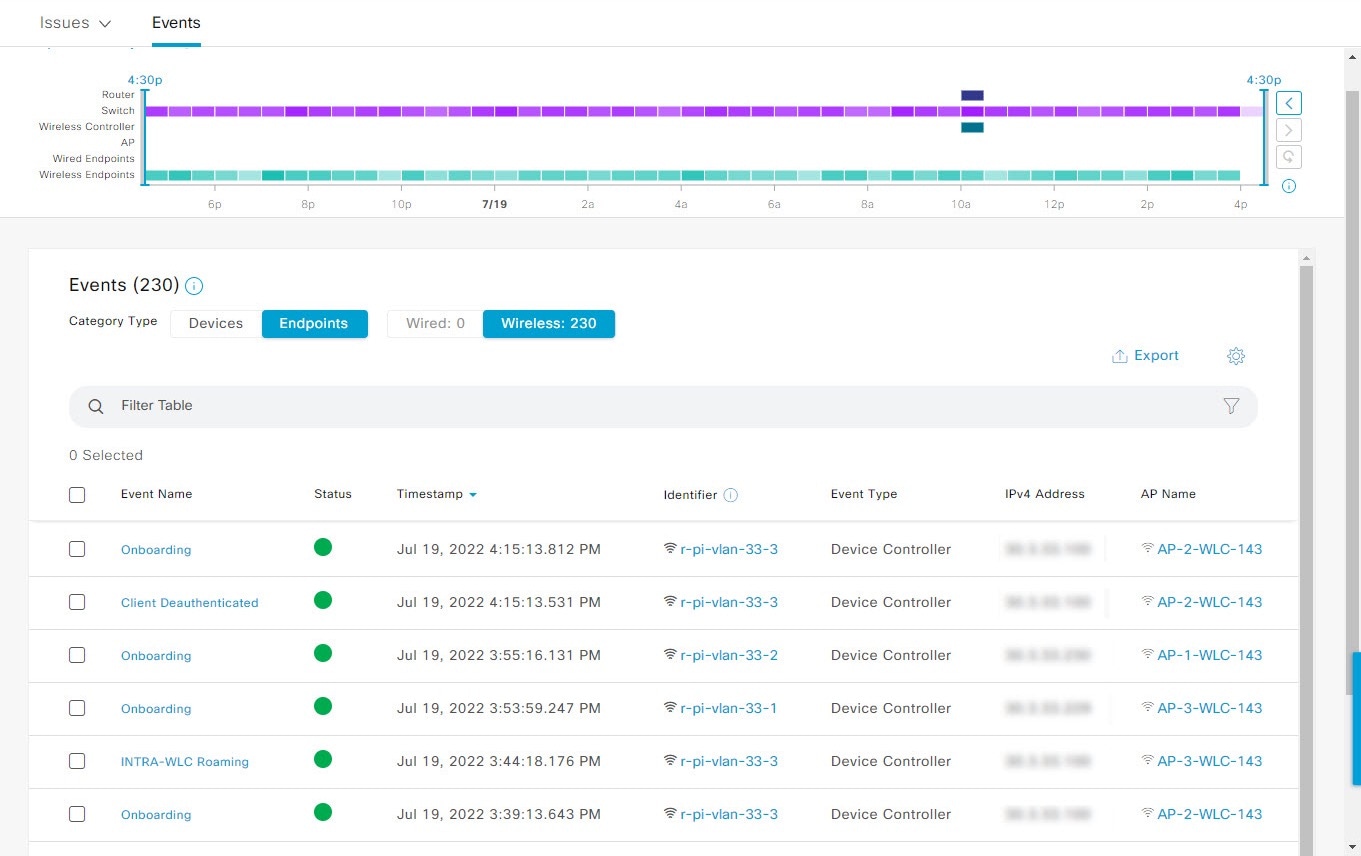Click the search magnifier icon
Viewport: 1361px width, 856px height.
tap(96, 406)
